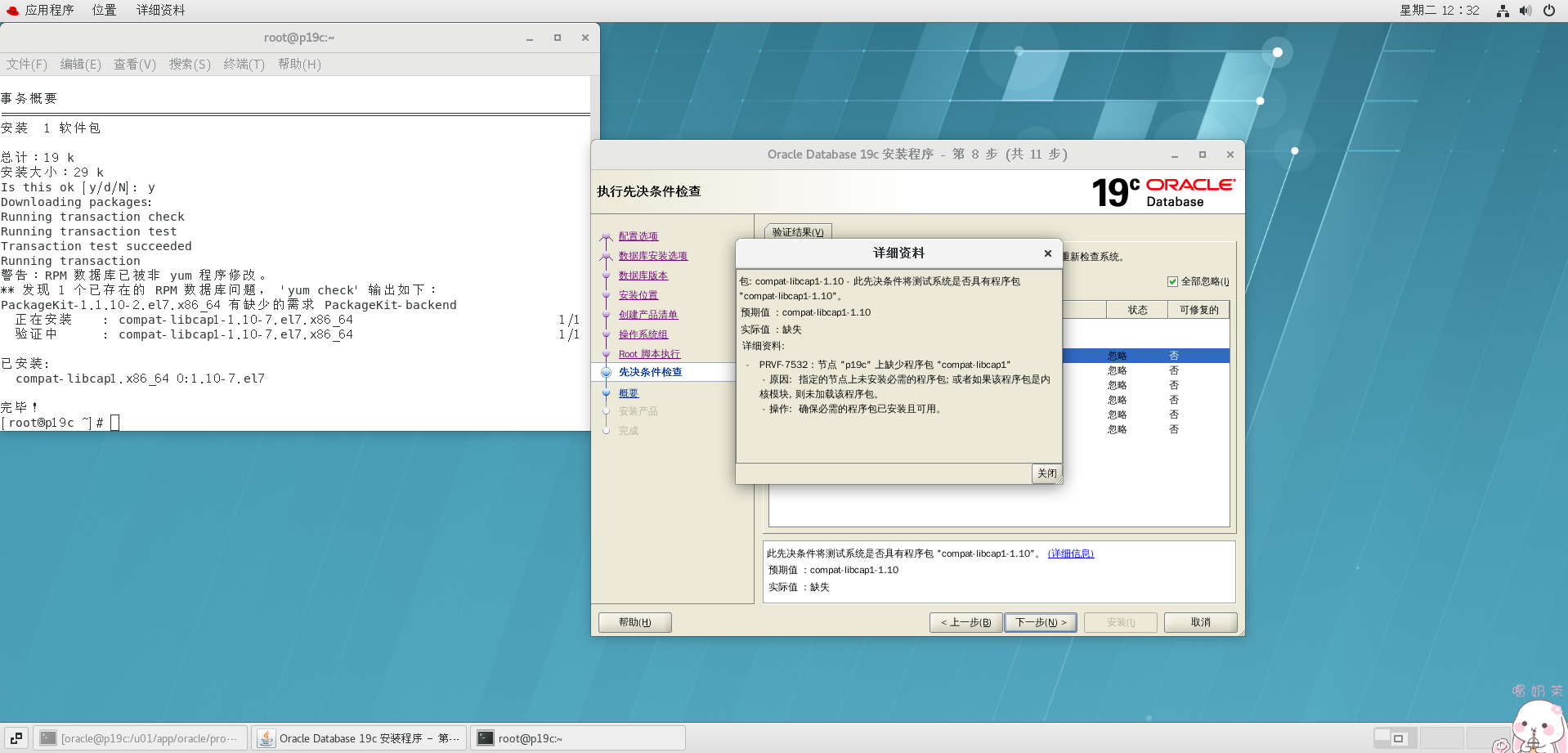Open the clock showing 星期二 12:32
1568x753 pixels.
(1440, 11)
